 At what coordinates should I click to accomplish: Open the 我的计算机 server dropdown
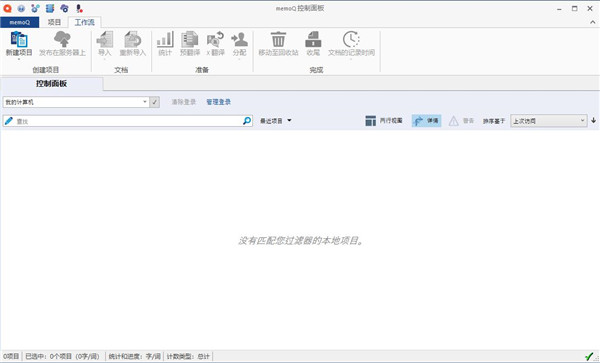pos(76,102)
